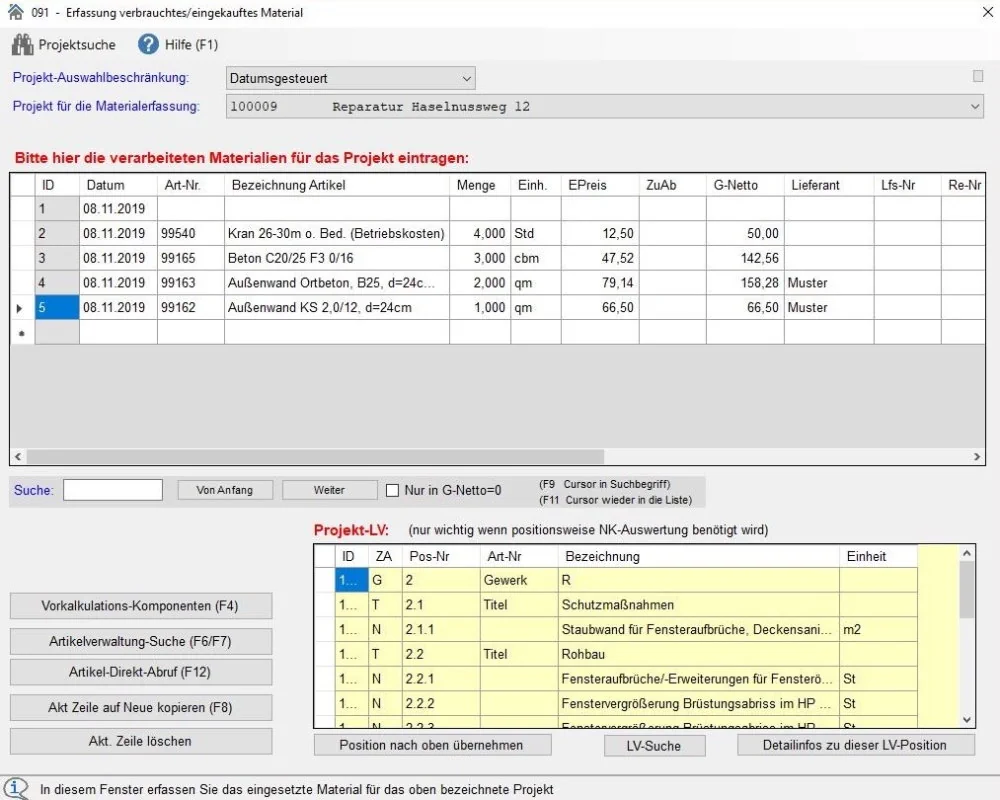Viewport: 1000px width, 800px height.
Task: Click Artikelverwaltung-Suche (F6/F7) button
Action: tap(140, 641)
